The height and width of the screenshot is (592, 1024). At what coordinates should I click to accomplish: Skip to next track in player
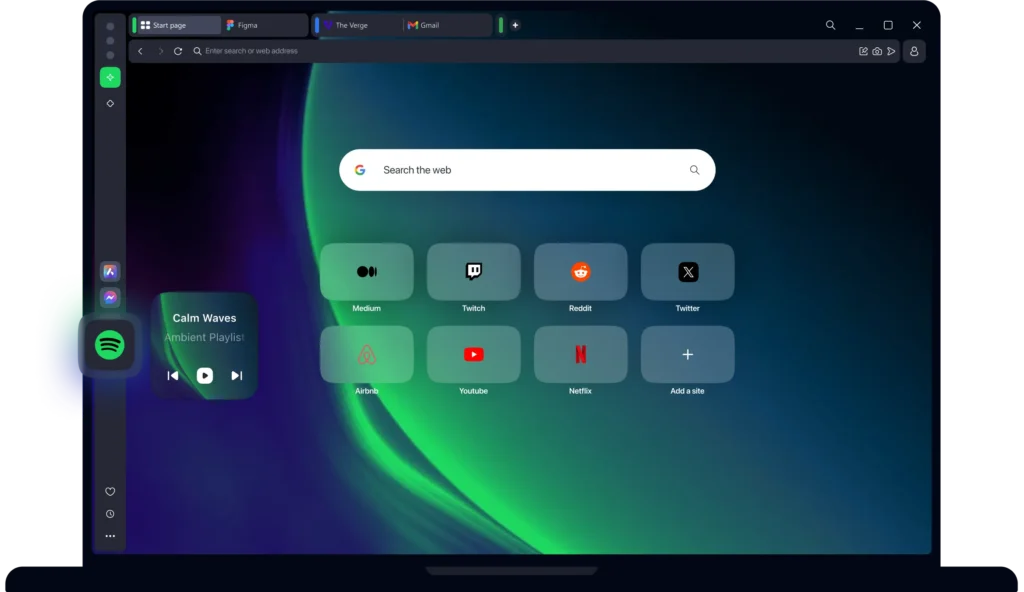(236, 376)
